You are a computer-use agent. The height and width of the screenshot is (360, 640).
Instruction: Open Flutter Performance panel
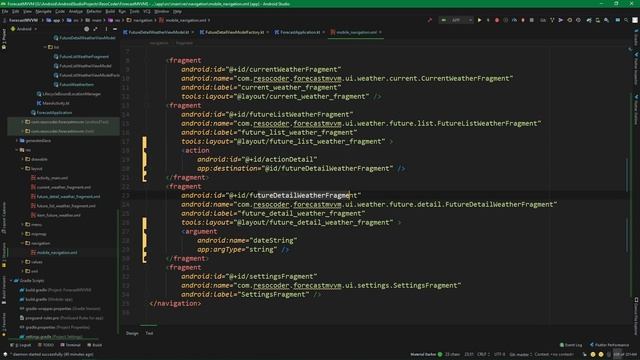click(609, 345)
